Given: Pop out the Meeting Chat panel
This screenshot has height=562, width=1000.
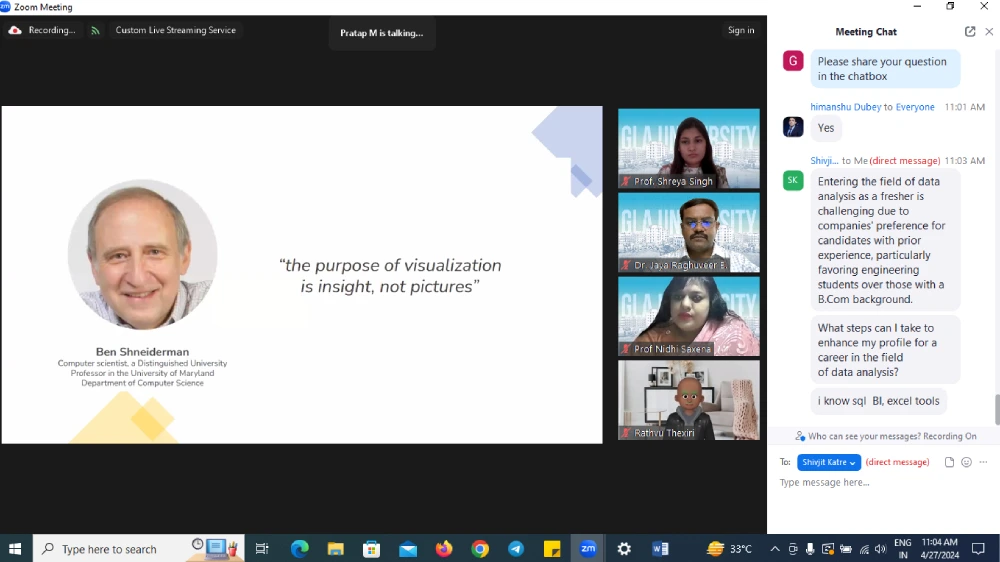Looking at the screenshot, I should (970, 32).
